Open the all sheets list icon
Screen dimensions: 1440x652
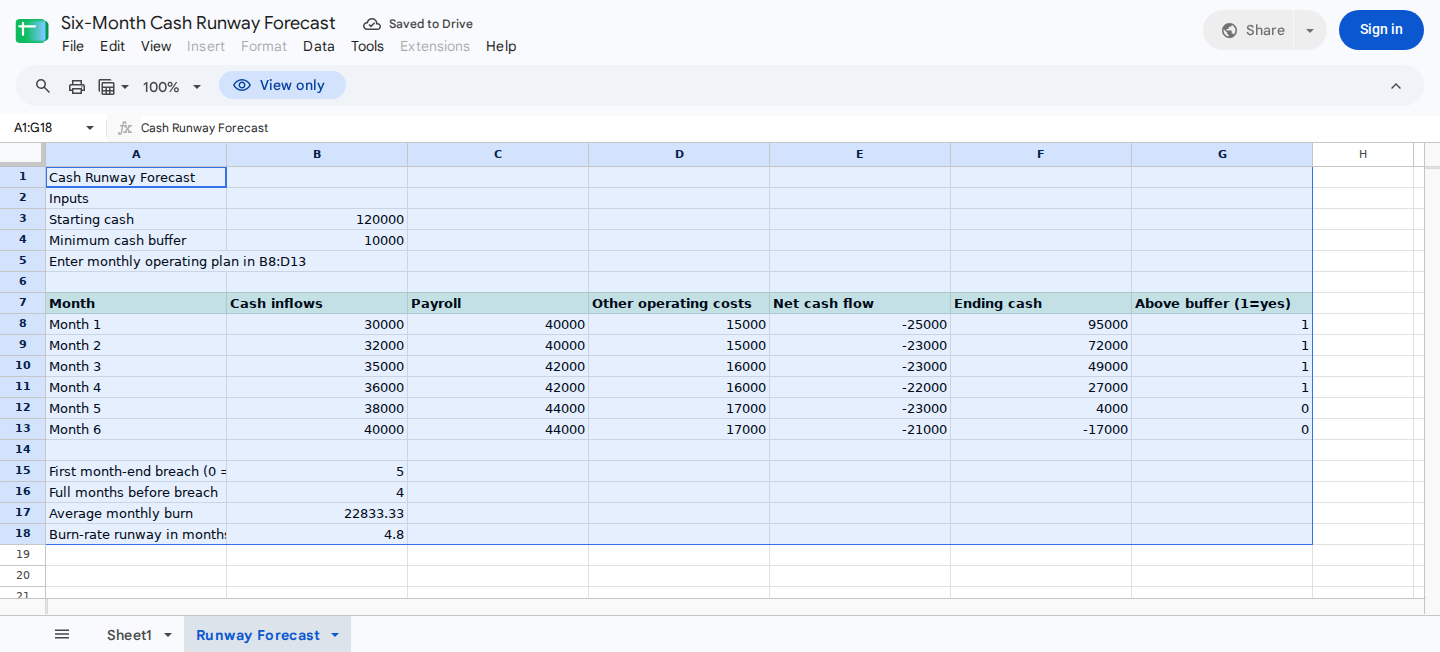[62, 634]
